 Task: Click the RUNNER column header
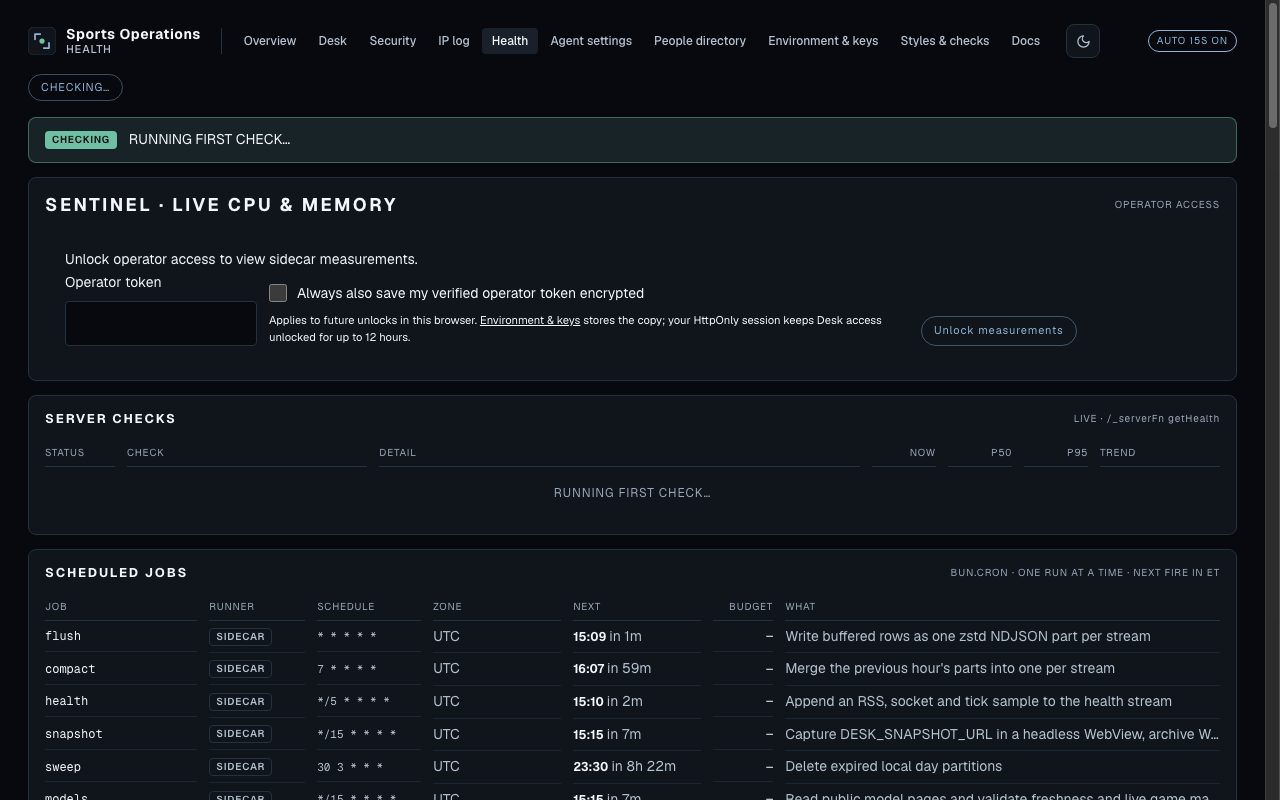coord(232,607)
